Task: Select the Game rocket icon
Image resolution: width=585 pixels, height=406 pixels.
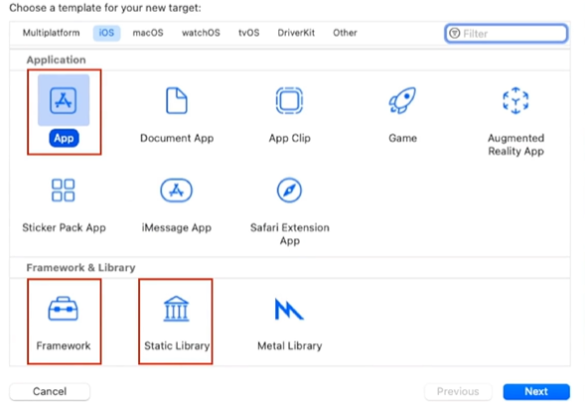Action: [402, 100]
